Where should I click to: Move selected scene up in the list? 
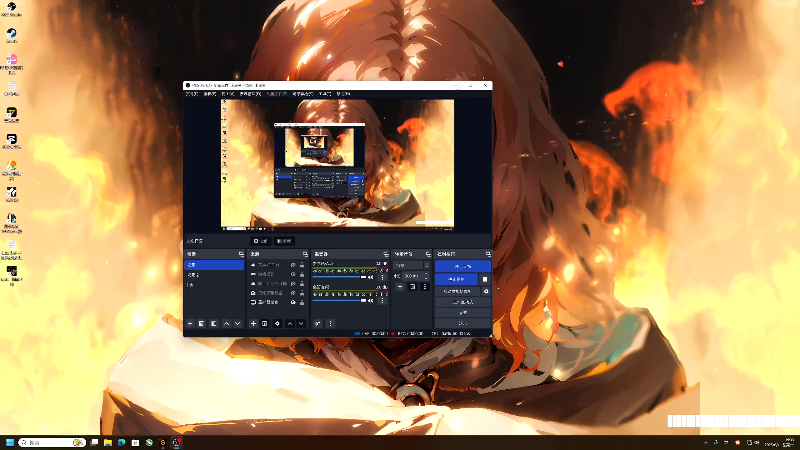[x=227, y=323]
